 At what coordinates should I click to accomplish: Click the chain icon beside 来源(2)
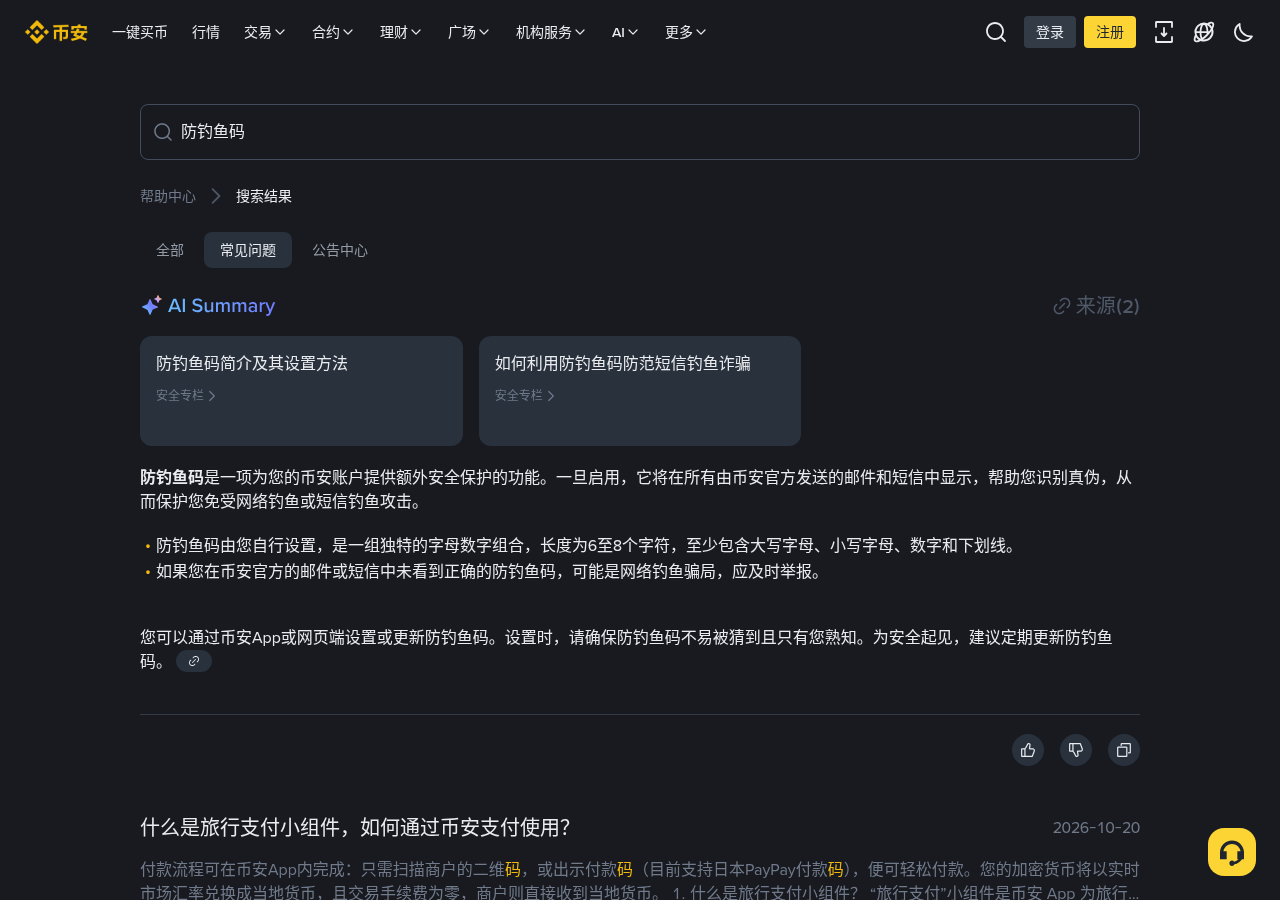(x=1062, y=306)
